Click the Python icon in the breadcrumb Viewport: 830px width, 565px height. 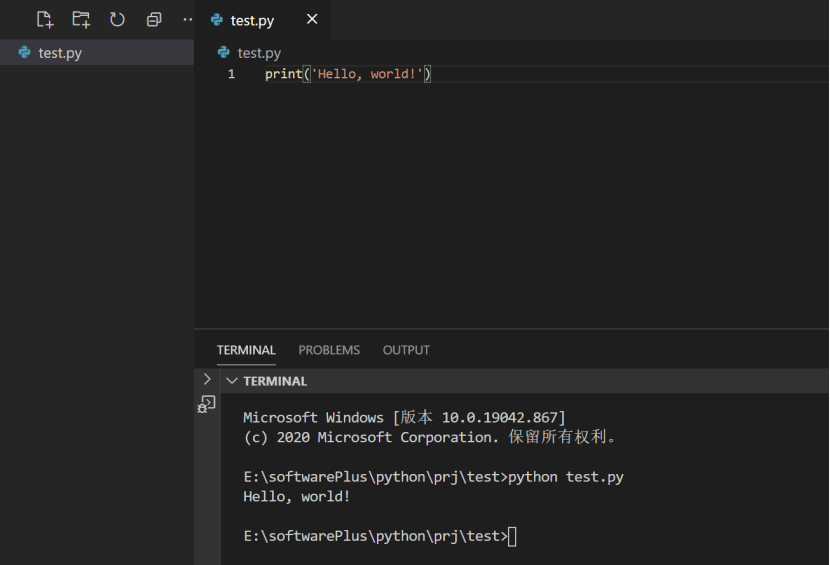tap(223, 52)
